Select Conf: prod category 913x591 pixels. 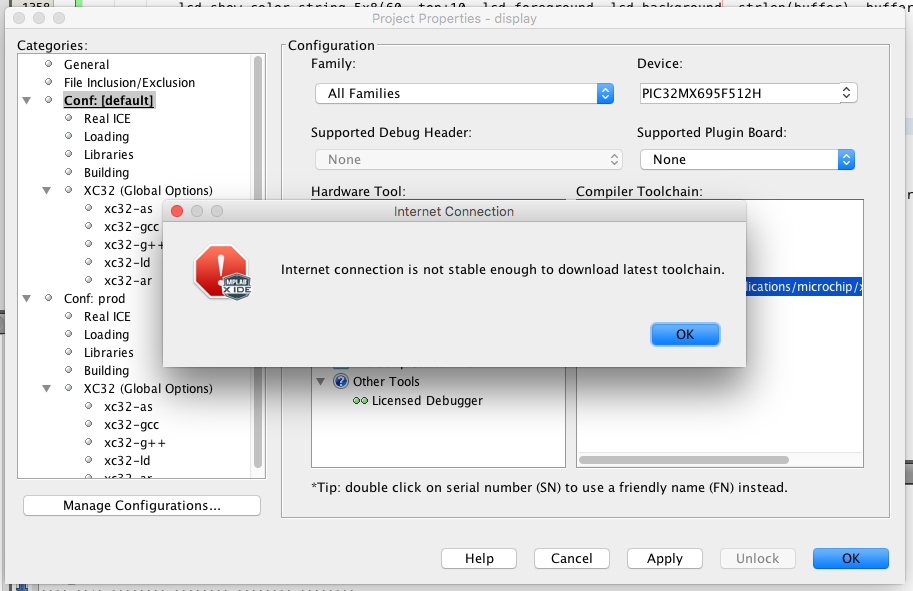click(x=94, y=299)
